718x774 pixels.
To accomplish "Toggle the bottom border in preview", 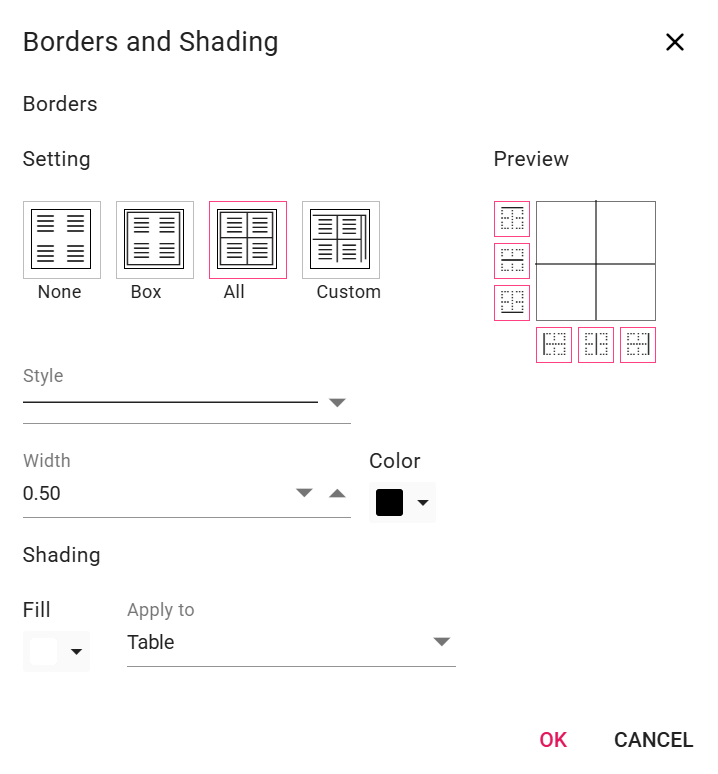I will [x=512, y=303].
